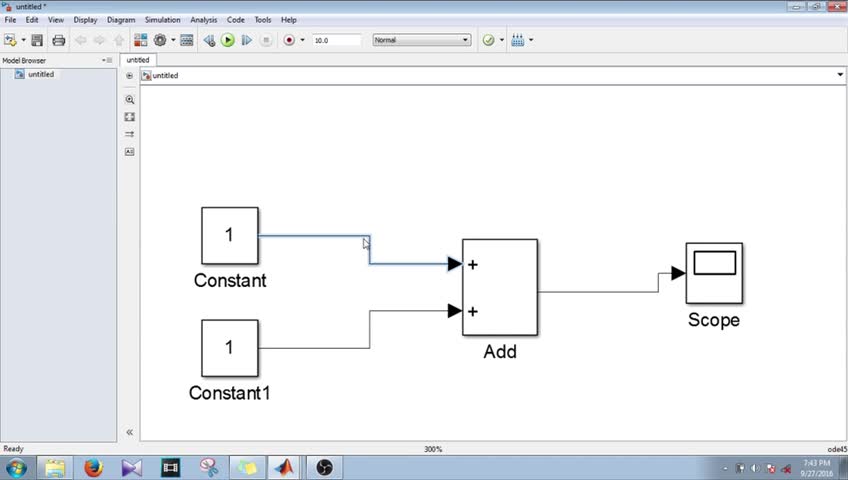This screenshot has height=480, width=848.
Task: Toggle the Hide/Show Explorer Bar icon
Action: (129, 76)
